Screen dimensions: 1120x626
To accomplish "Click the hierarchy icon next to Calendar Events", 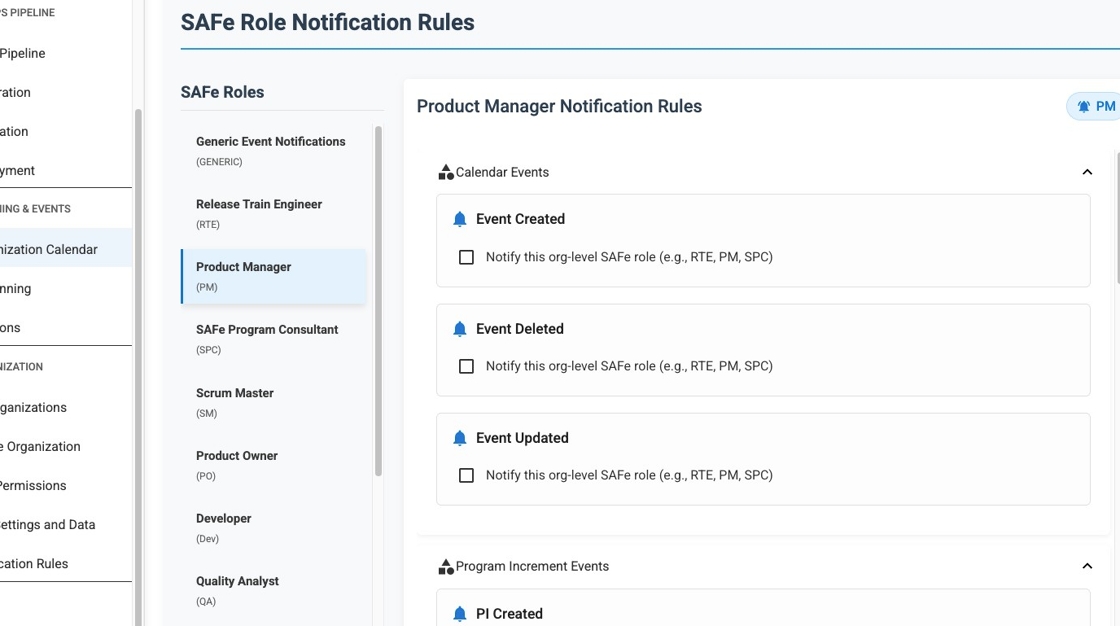I will [444, 170].
